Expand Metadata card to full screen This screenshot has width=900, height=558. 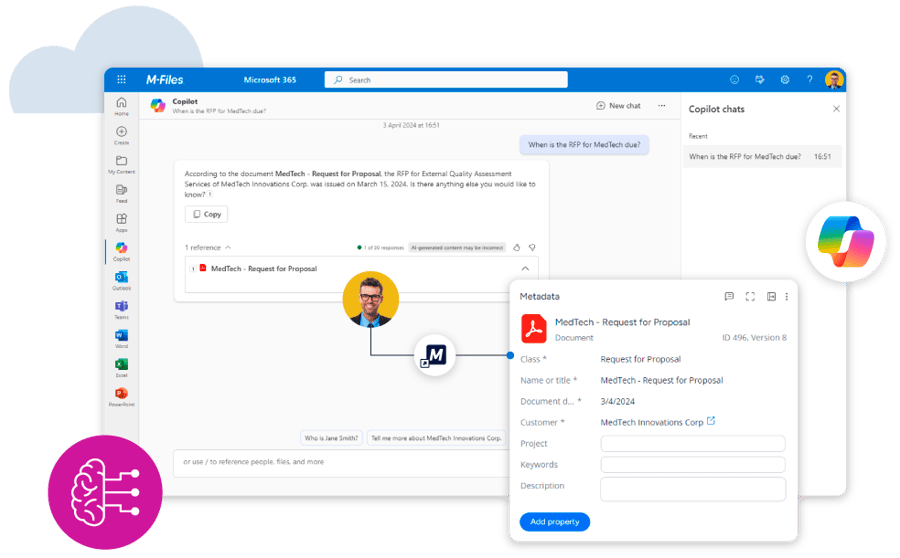point(750,297)
